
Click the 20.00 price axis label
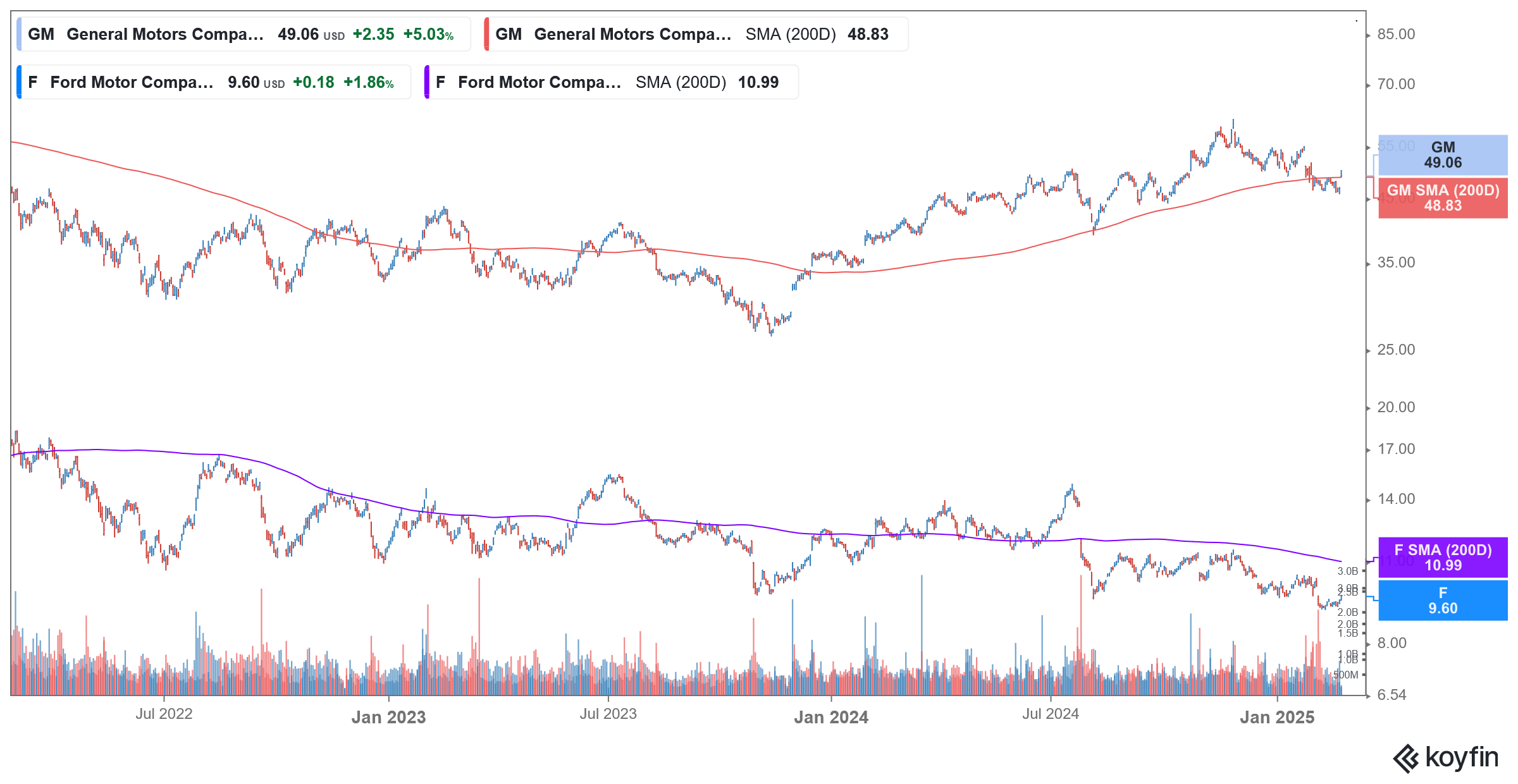1396,407
